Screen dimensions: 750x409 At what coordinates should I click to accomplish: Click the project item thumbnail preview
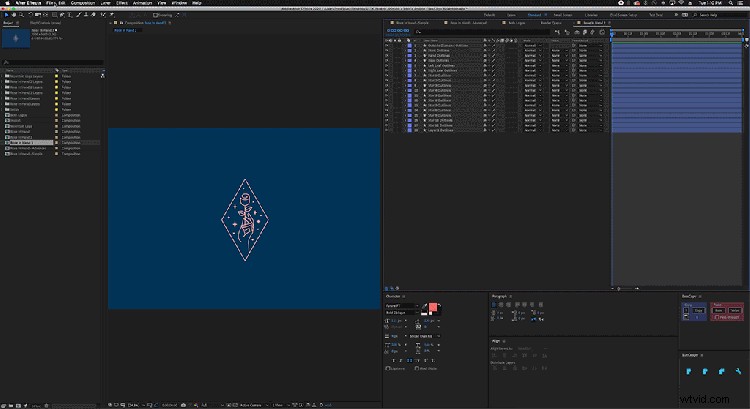(16, 38)
